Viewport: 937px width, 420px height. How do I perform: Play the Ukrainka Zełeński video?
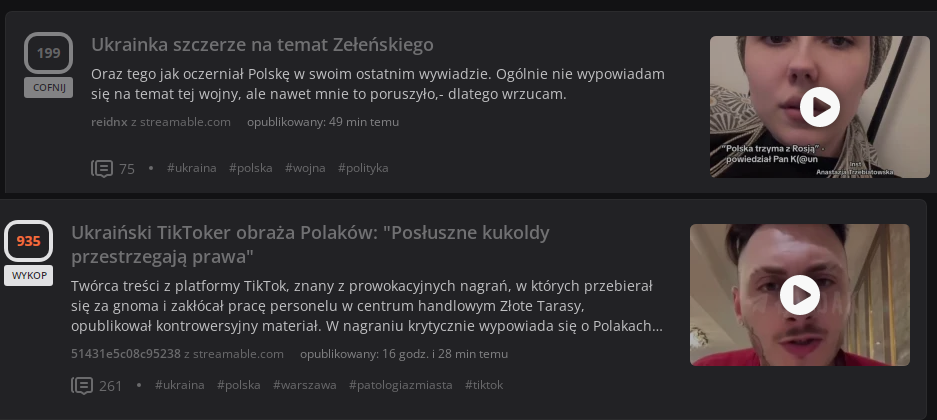coord(819,106)
